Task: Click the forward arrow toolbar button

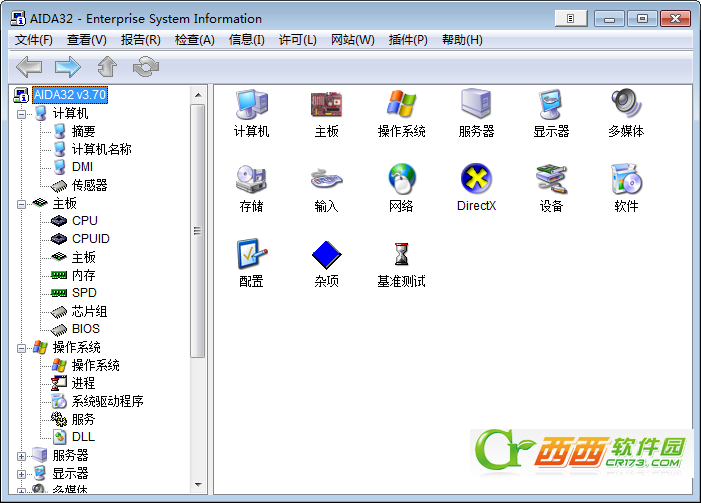Action: click(68, 67)
